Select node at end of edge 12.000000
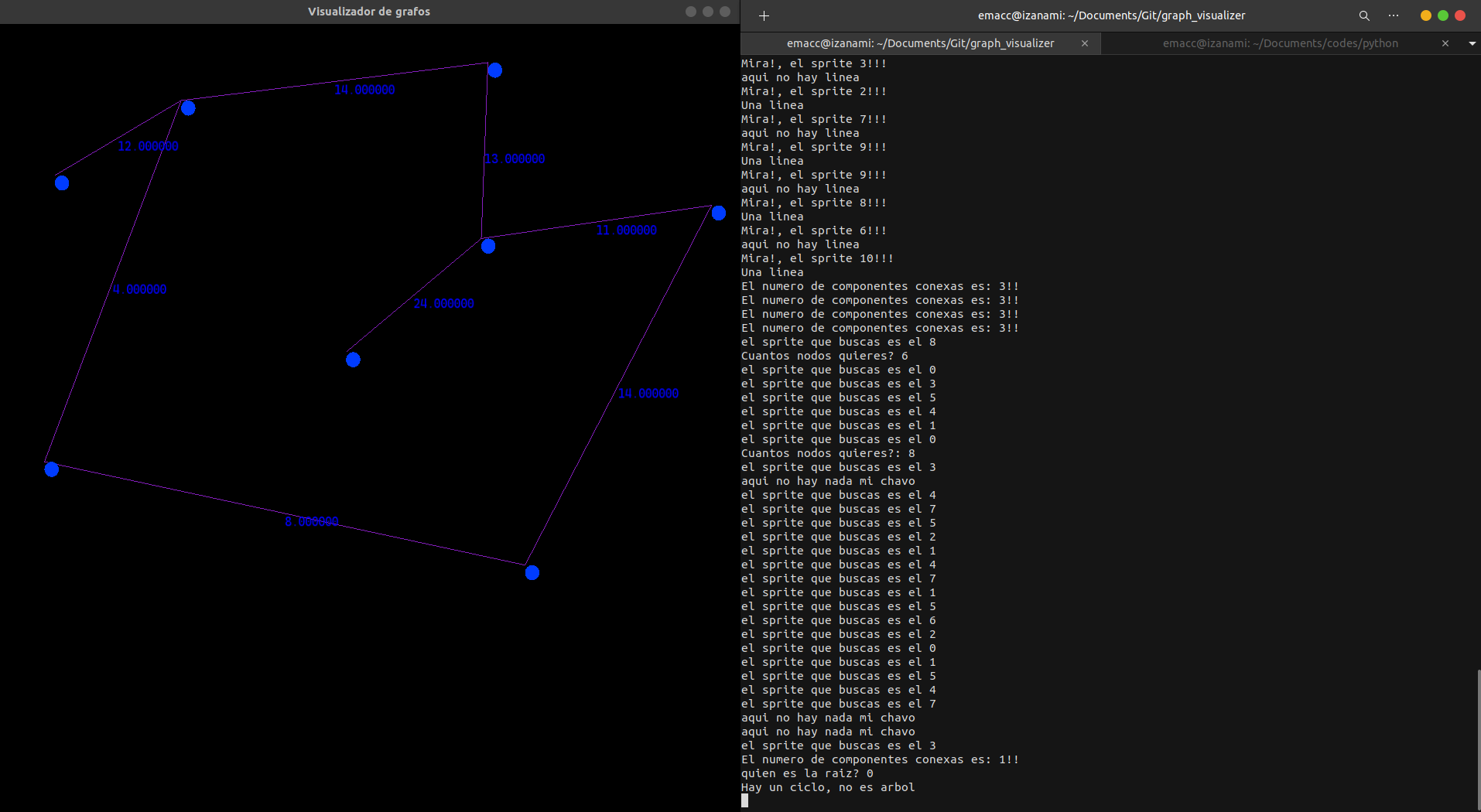The height and width of the screenshot is (812, 1481). 62,183
